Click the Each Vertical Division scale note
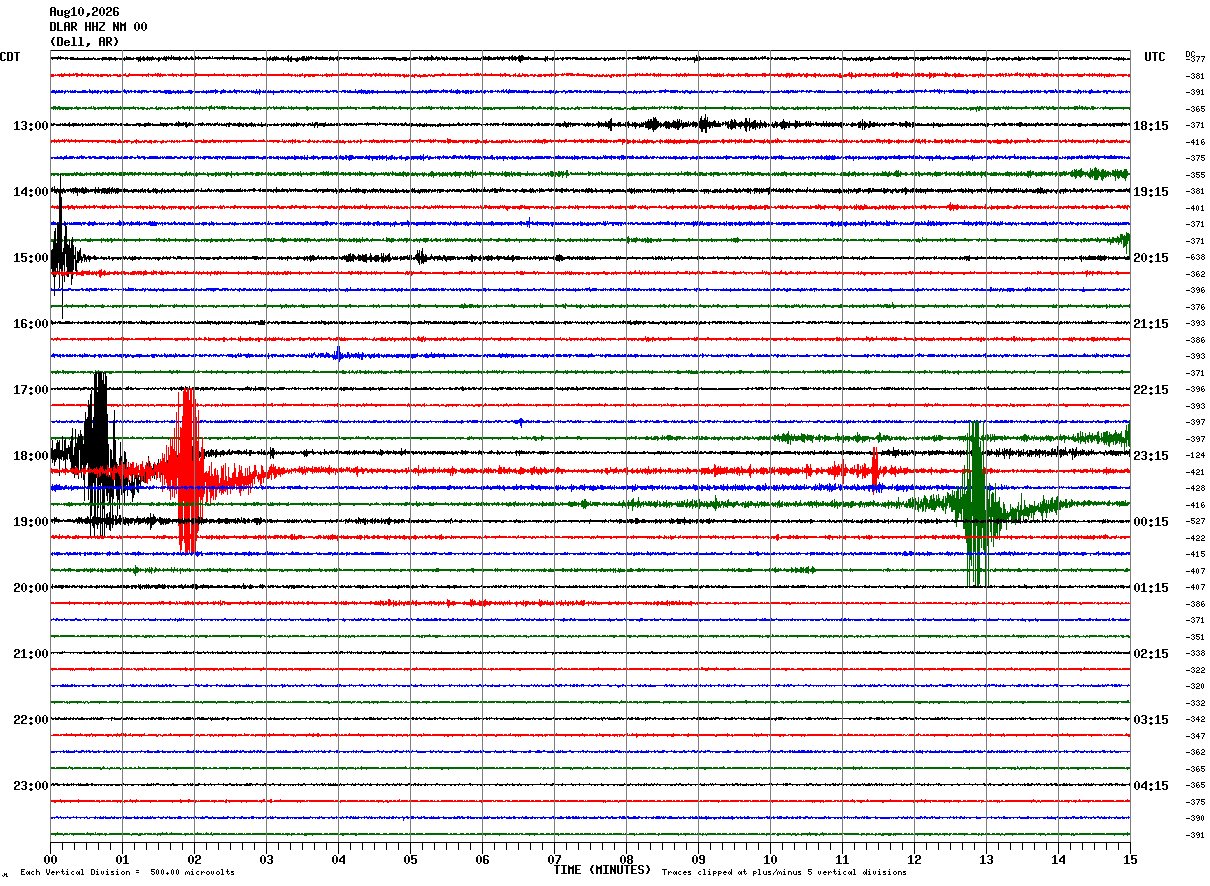Screen dimensions: 1210x886 tap(127, 872)
